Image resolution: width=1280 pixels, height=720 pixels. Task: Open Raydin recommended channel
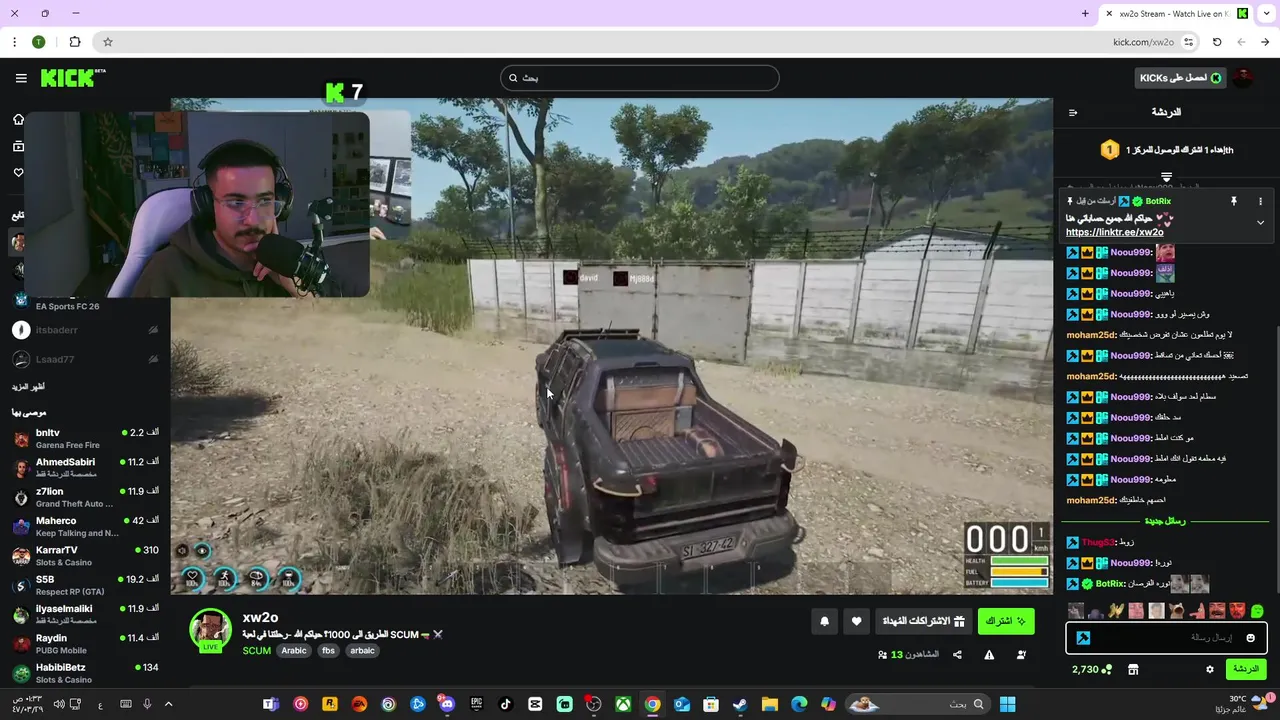[x=85, y=643]
